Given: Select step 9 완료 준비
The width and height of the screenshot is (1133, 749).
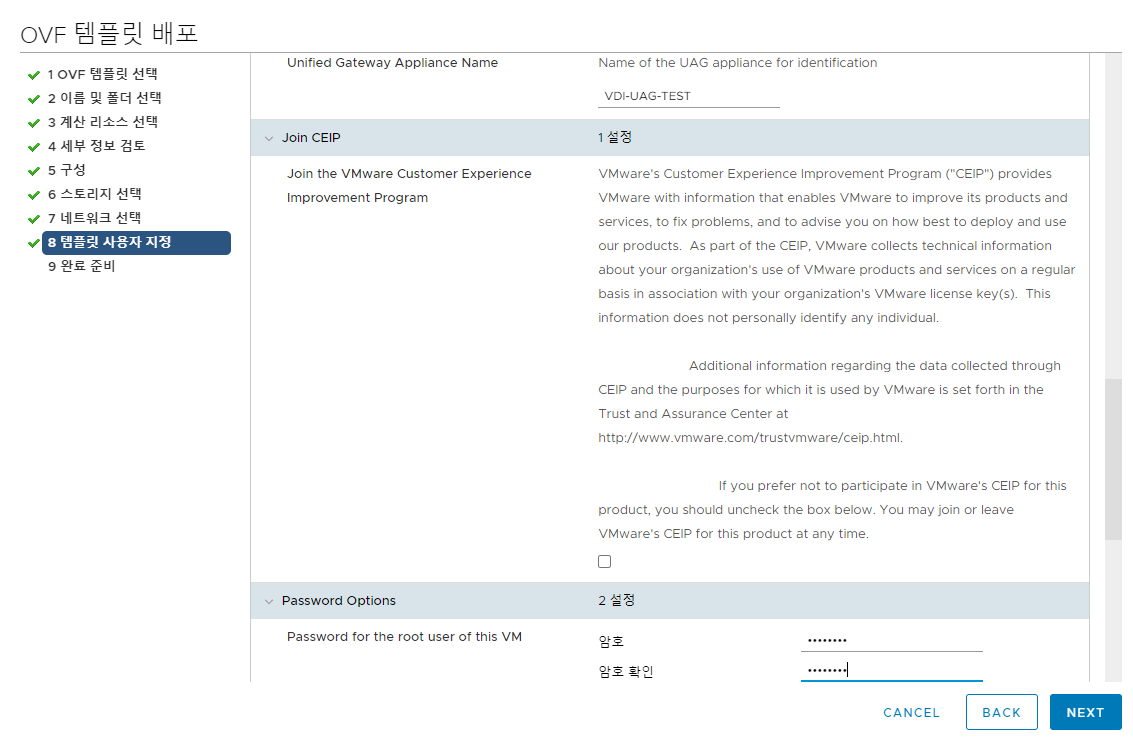Looking at the screenshot, I should tap(82, 266).
